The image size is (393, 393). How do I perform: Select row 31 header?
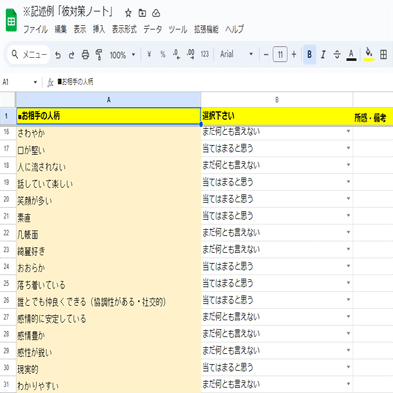point(6,385)
